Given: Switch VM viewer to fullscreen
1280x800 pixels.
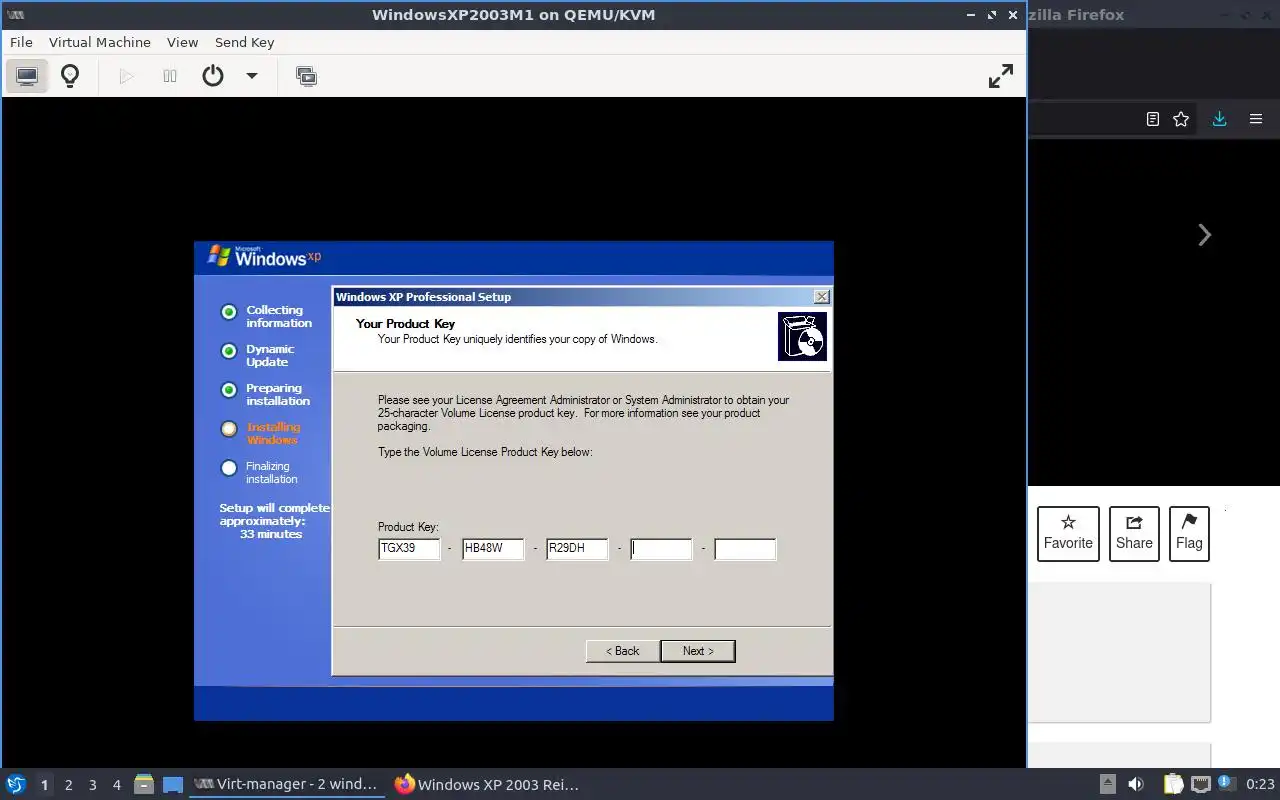Looking at the screenshot, I should [x=1001, y=76].
